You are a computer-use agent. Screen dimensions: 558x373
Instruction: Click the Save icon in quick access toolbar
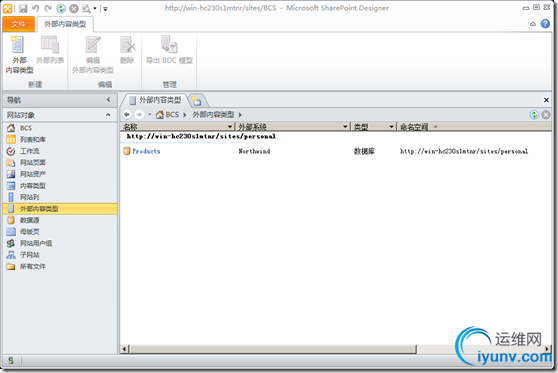(x=23, y=8)
